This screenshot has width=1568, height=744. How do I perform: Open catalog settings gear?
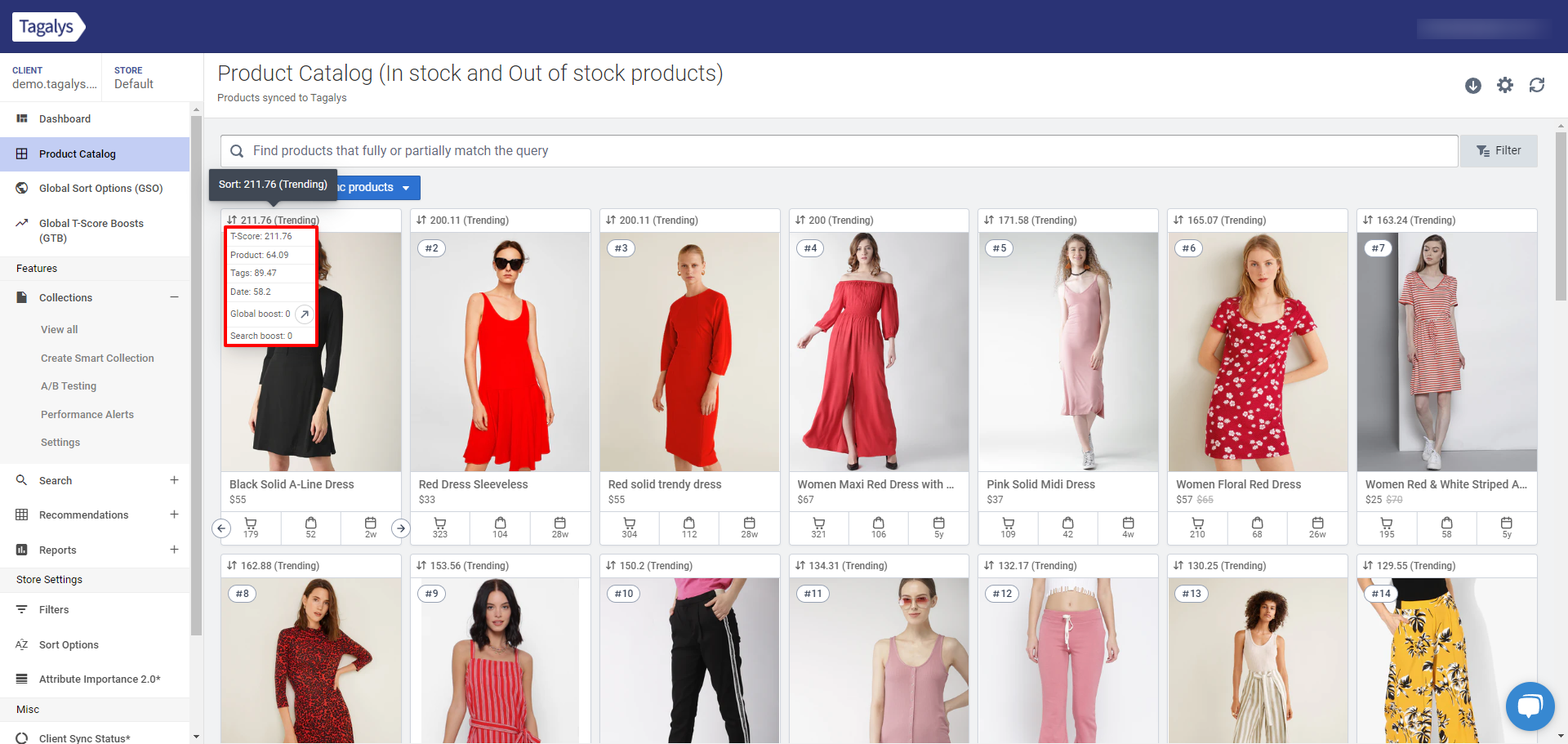1505,85
